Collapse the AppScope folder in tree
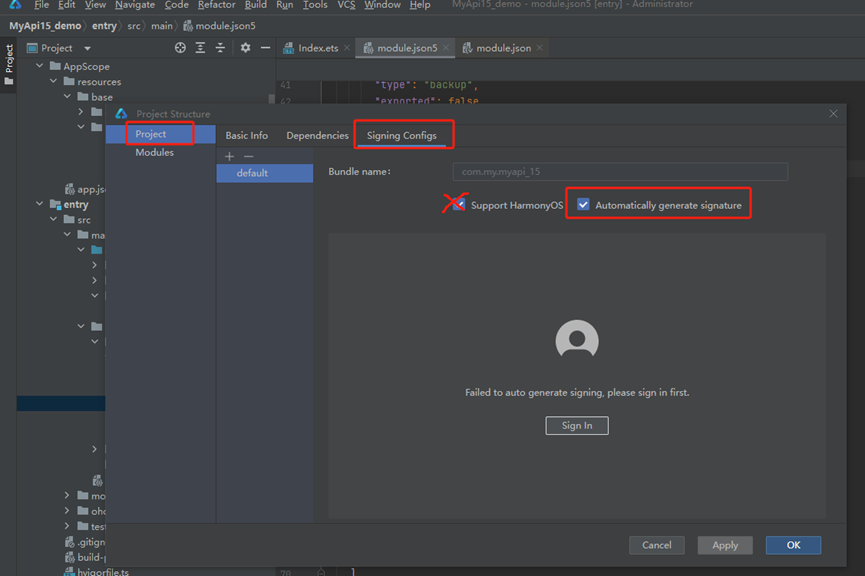The image size is (865, 576). coord(41,67)
